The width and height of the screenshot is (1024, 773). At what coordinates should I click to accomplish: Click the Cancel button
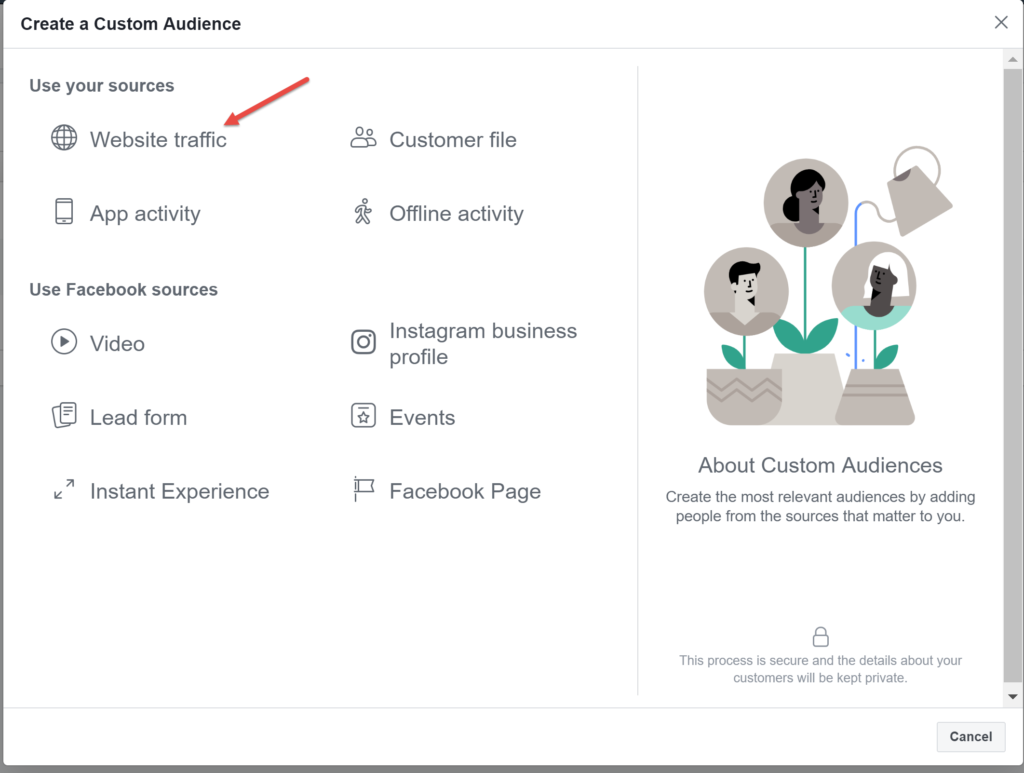(x=970, y=736)
